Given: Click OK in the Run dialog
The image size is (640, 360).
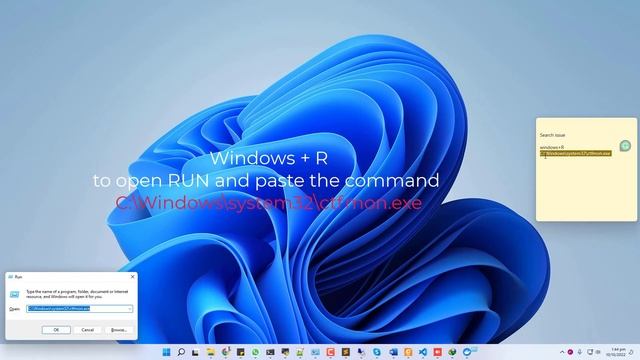Looking at the screenshot, I should 56,330.
